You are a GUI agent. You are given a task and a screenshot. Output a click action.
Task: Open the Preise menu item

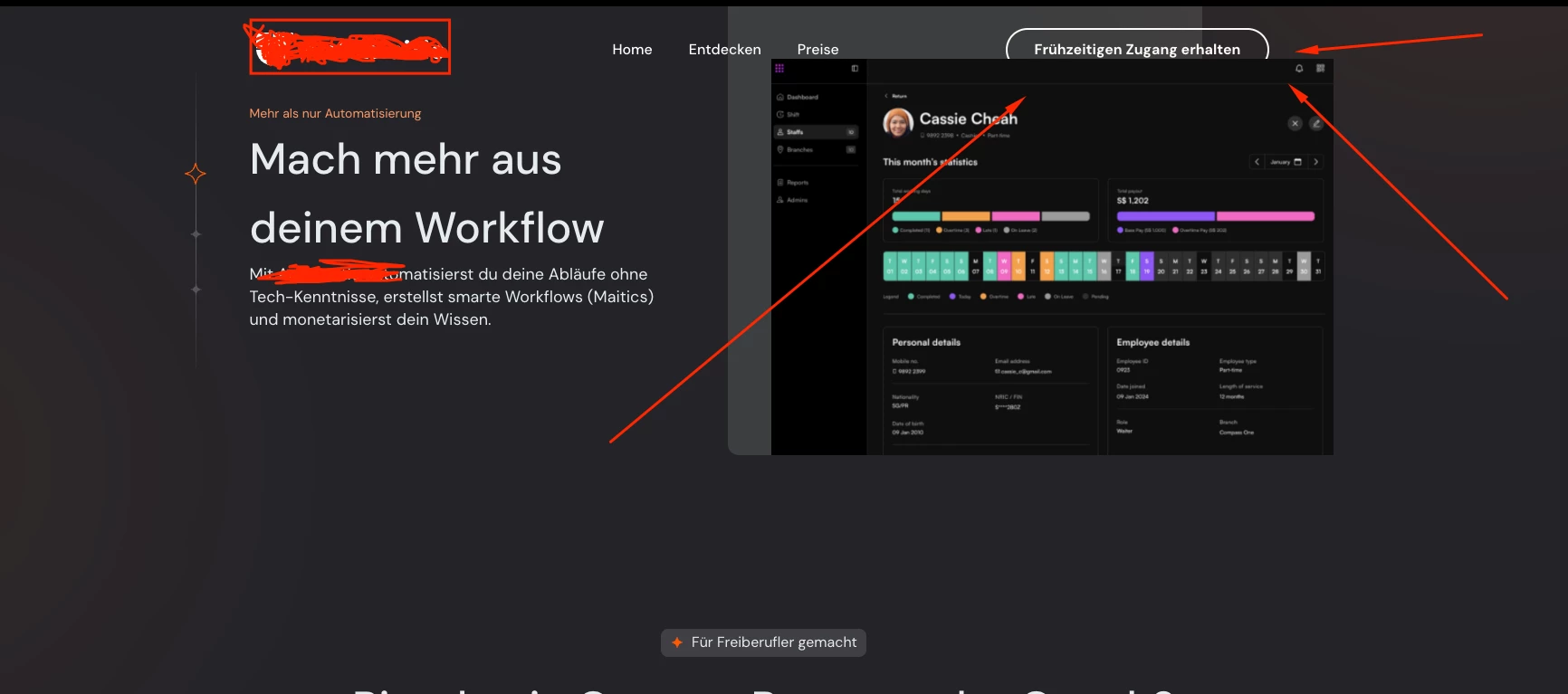tap(817, 50)
